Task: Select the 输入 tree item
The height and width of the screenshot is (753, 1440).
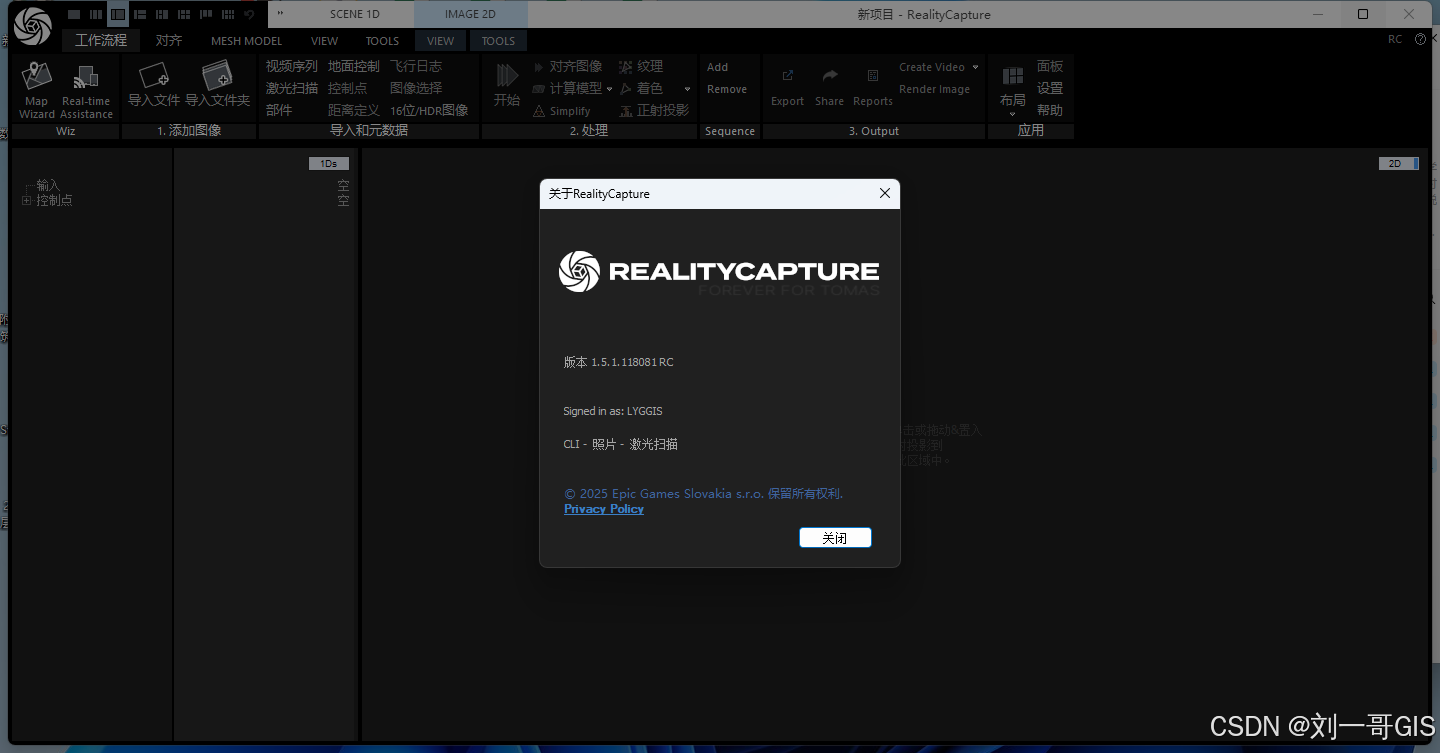Action: point(48,185)
